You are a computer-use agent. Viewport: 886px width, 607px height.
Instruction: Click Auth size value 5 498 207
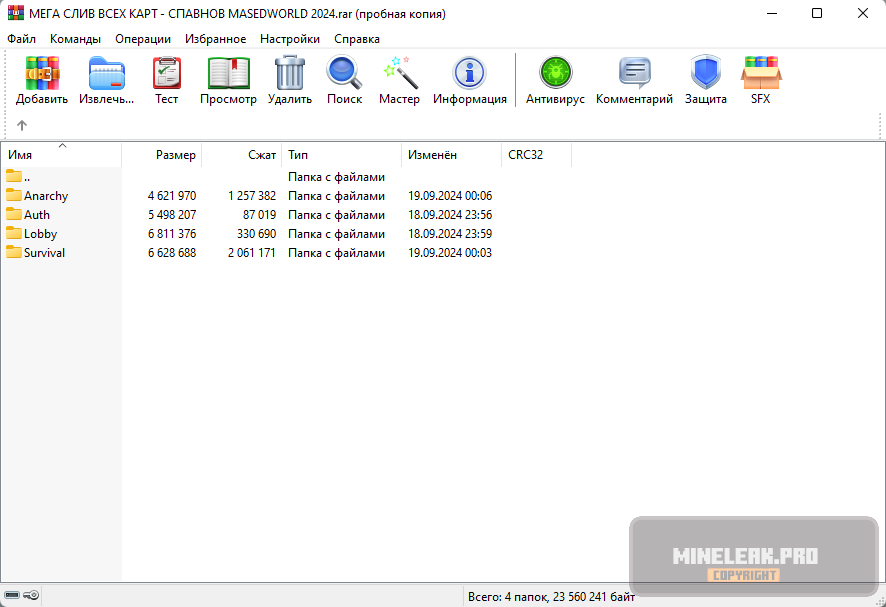pyautogui.click(x=172, y=215)
